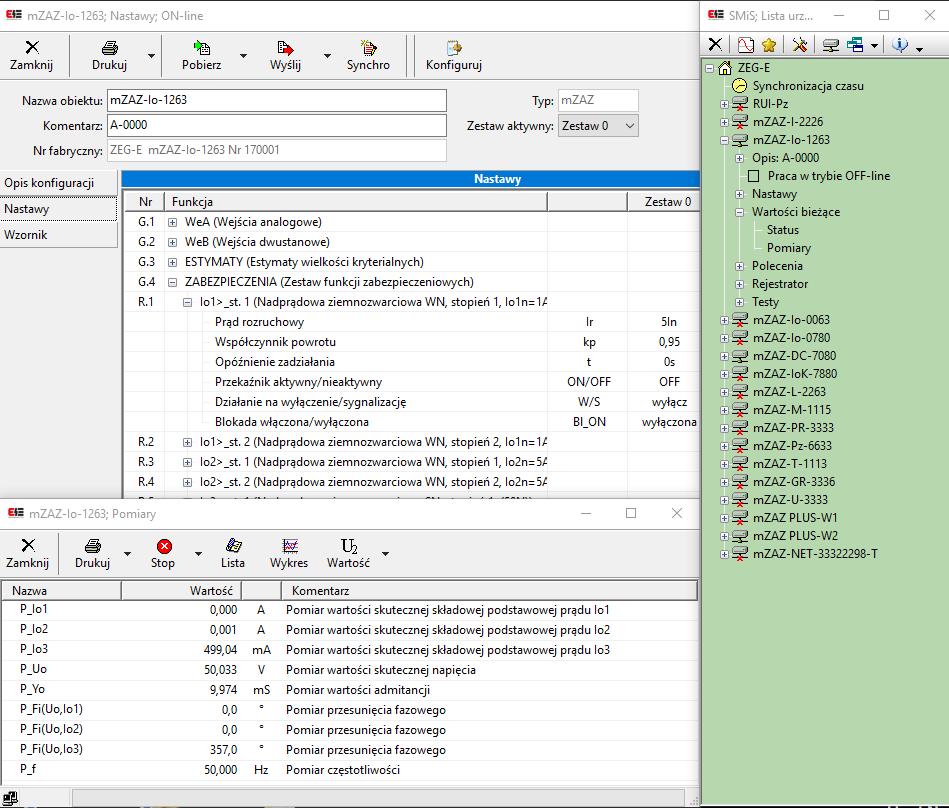
Task: Click the Synchro toolbar icon
Action: point(368,48)
